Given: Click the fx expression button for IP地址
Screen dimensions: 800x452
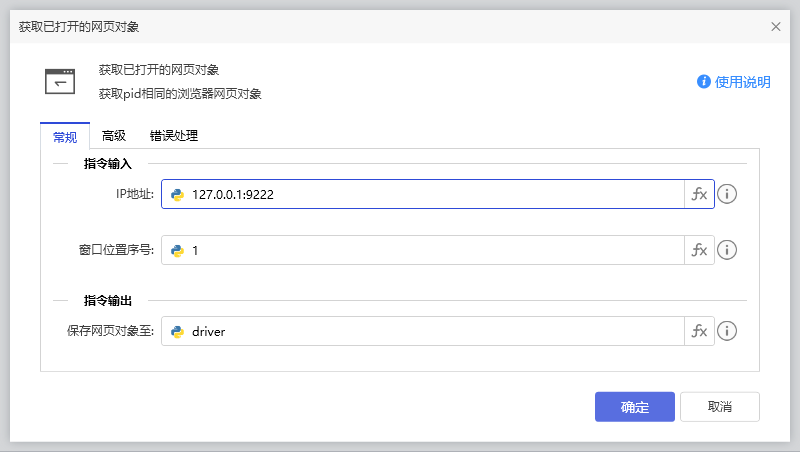Looking at the screenshot, I should (699, 194).
